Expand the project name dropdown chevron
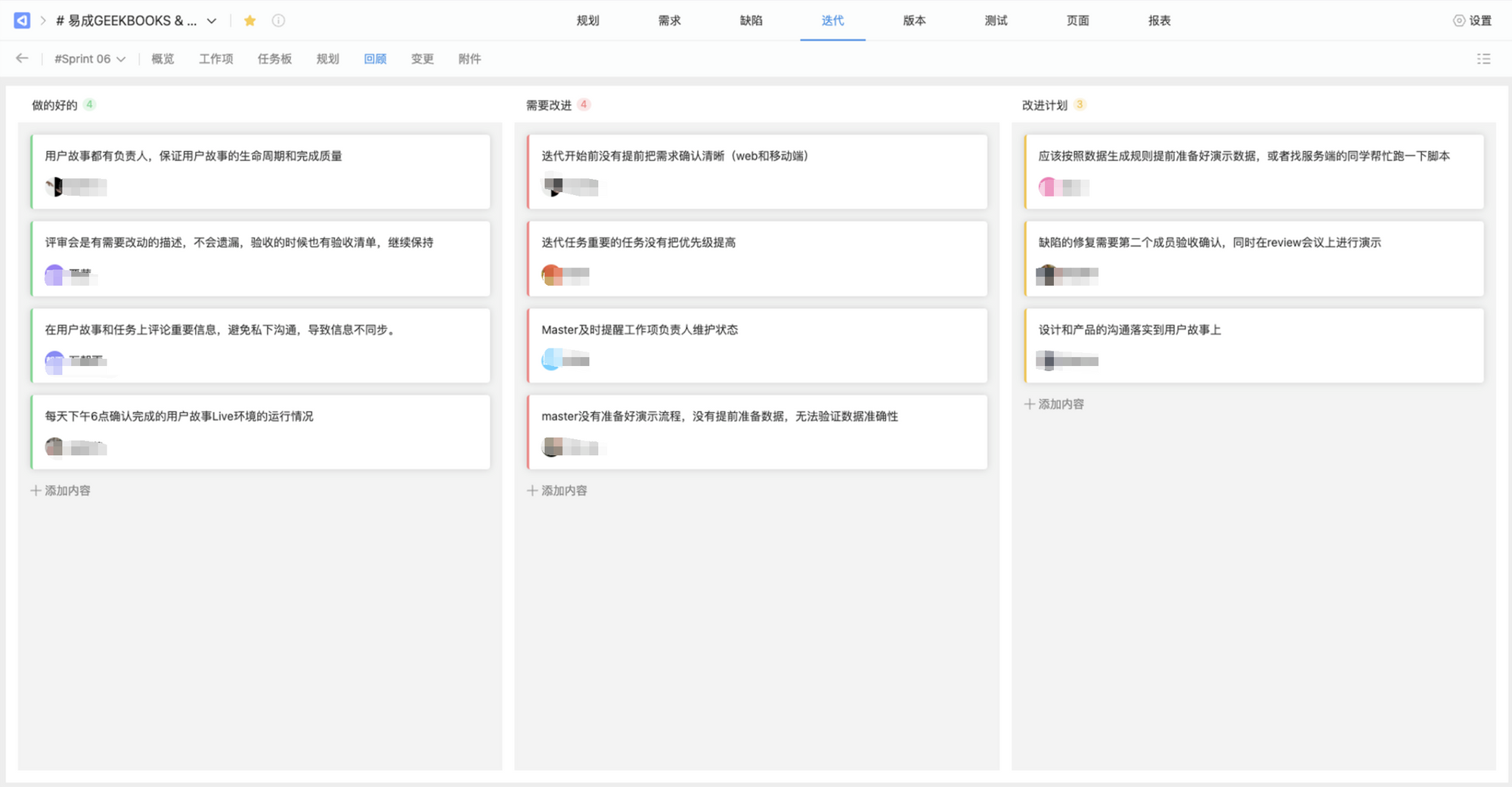The image size is (1512, 787). [x=212, y=20]
